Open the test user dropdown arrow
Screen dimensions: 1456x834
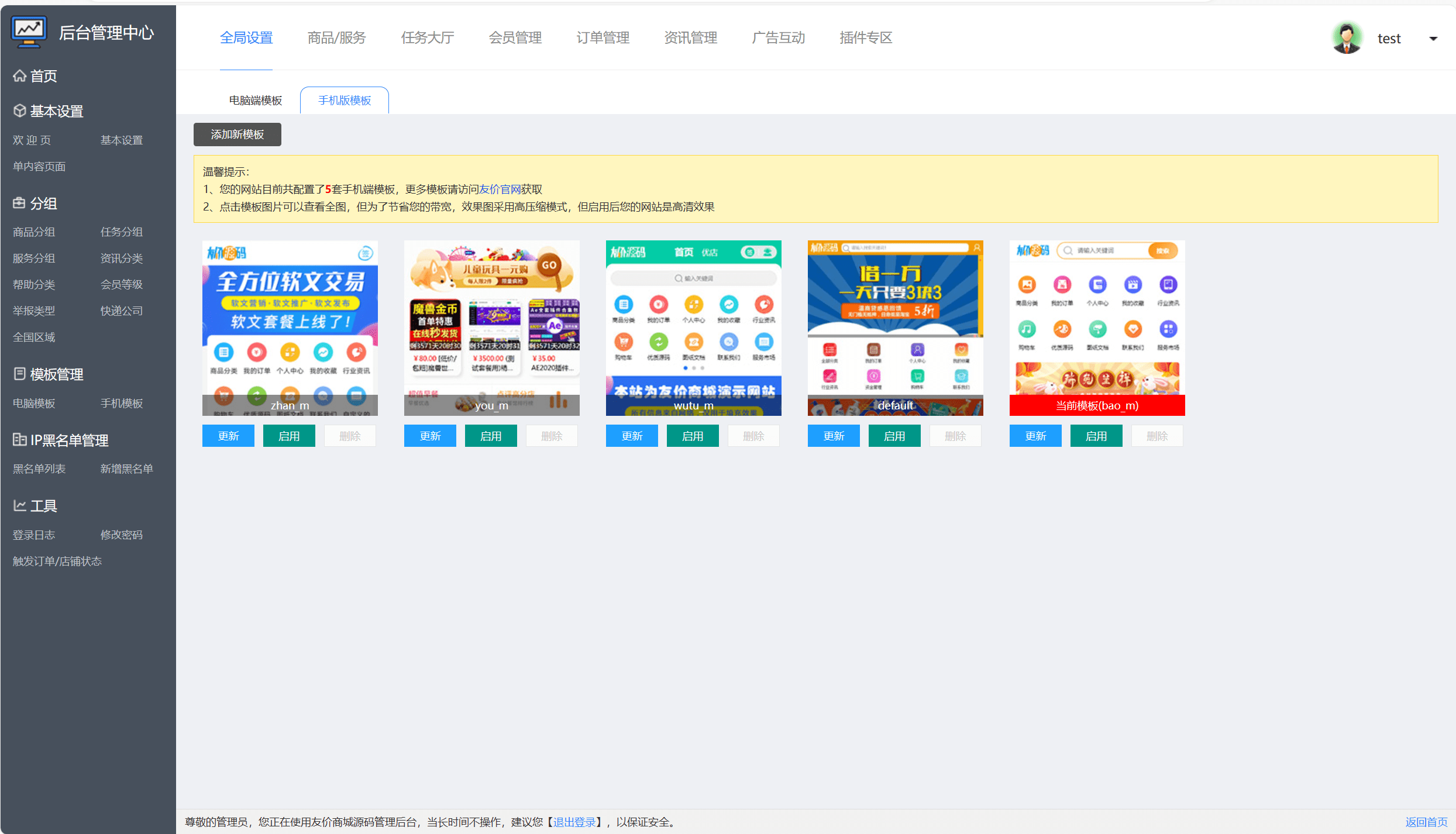(x=1433, y=39)
